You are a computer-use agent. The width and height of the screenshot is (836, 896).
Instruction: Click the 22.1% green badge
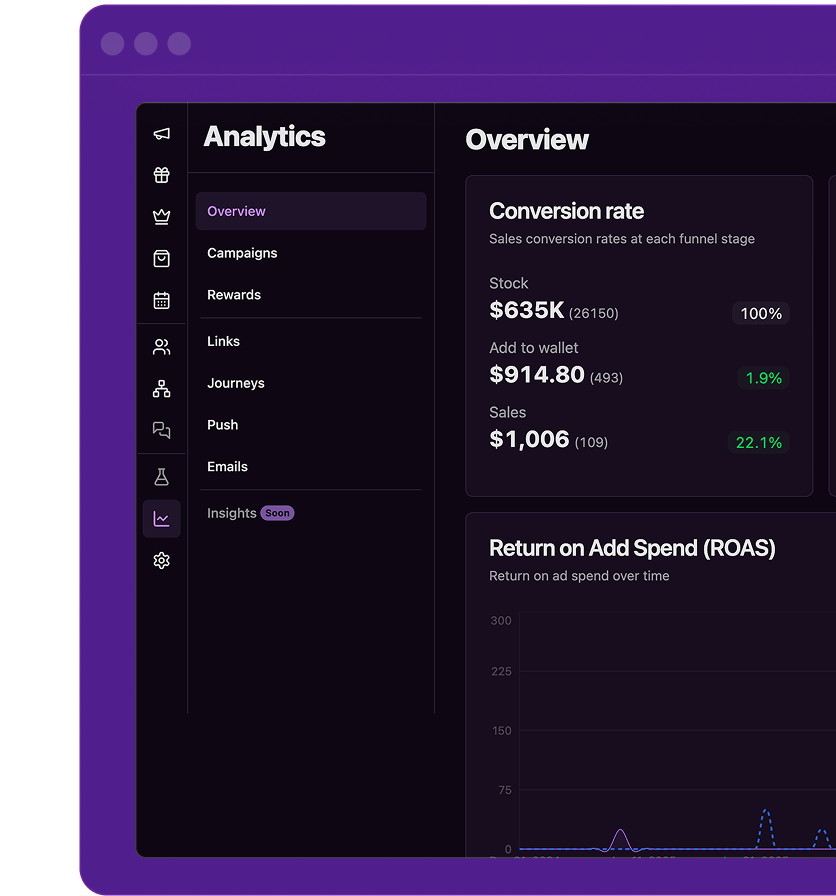click(759, 443)
